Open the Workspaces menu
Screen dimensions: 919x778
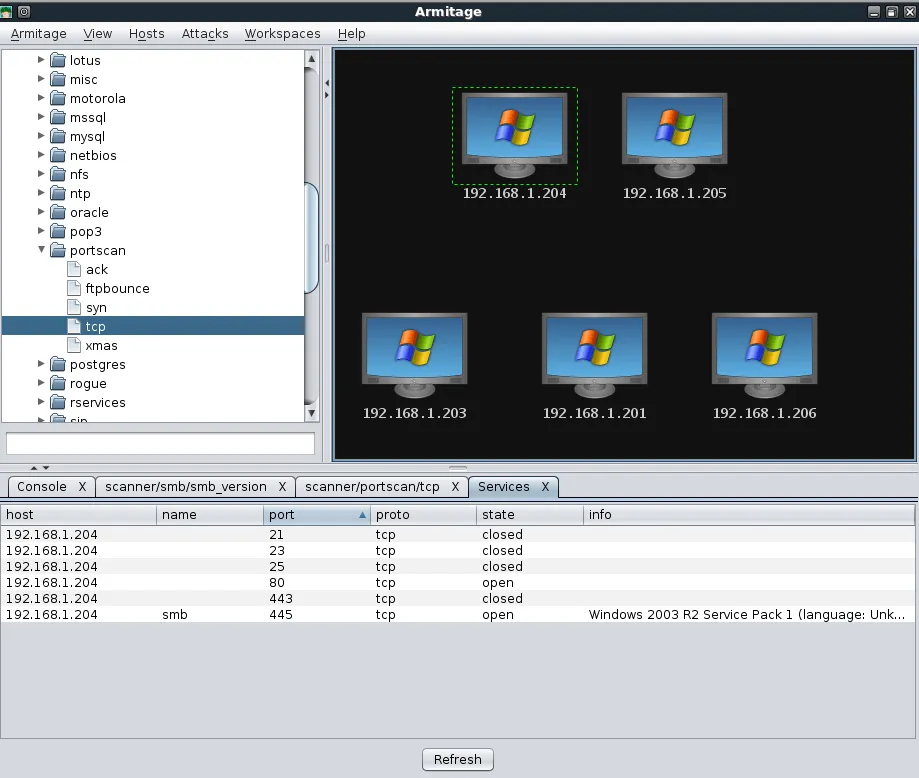click(x=282, y=34)
